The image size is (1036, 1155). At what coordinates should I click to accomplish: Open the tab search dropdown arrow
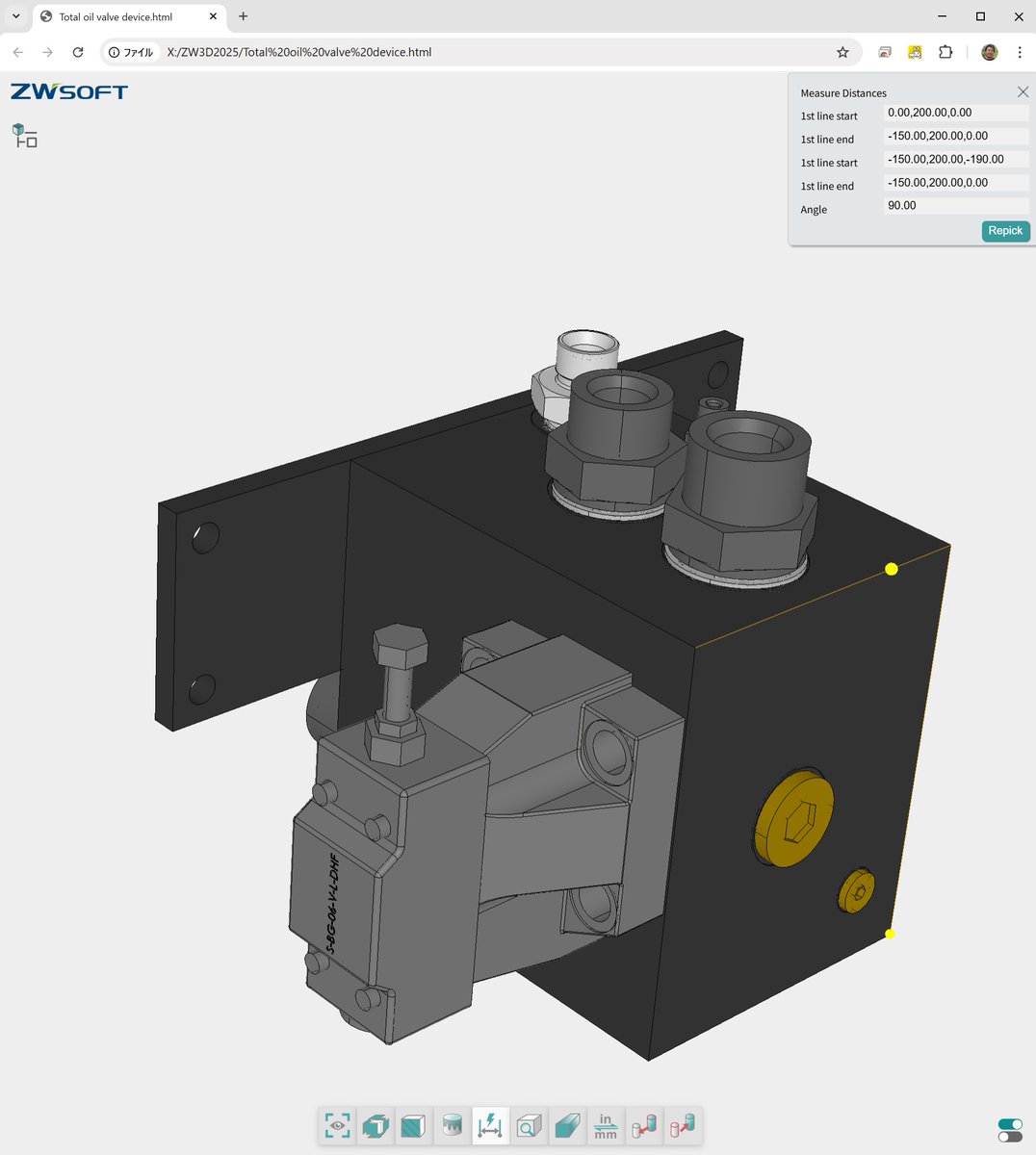pyautogui.click(x=15, y=16)
